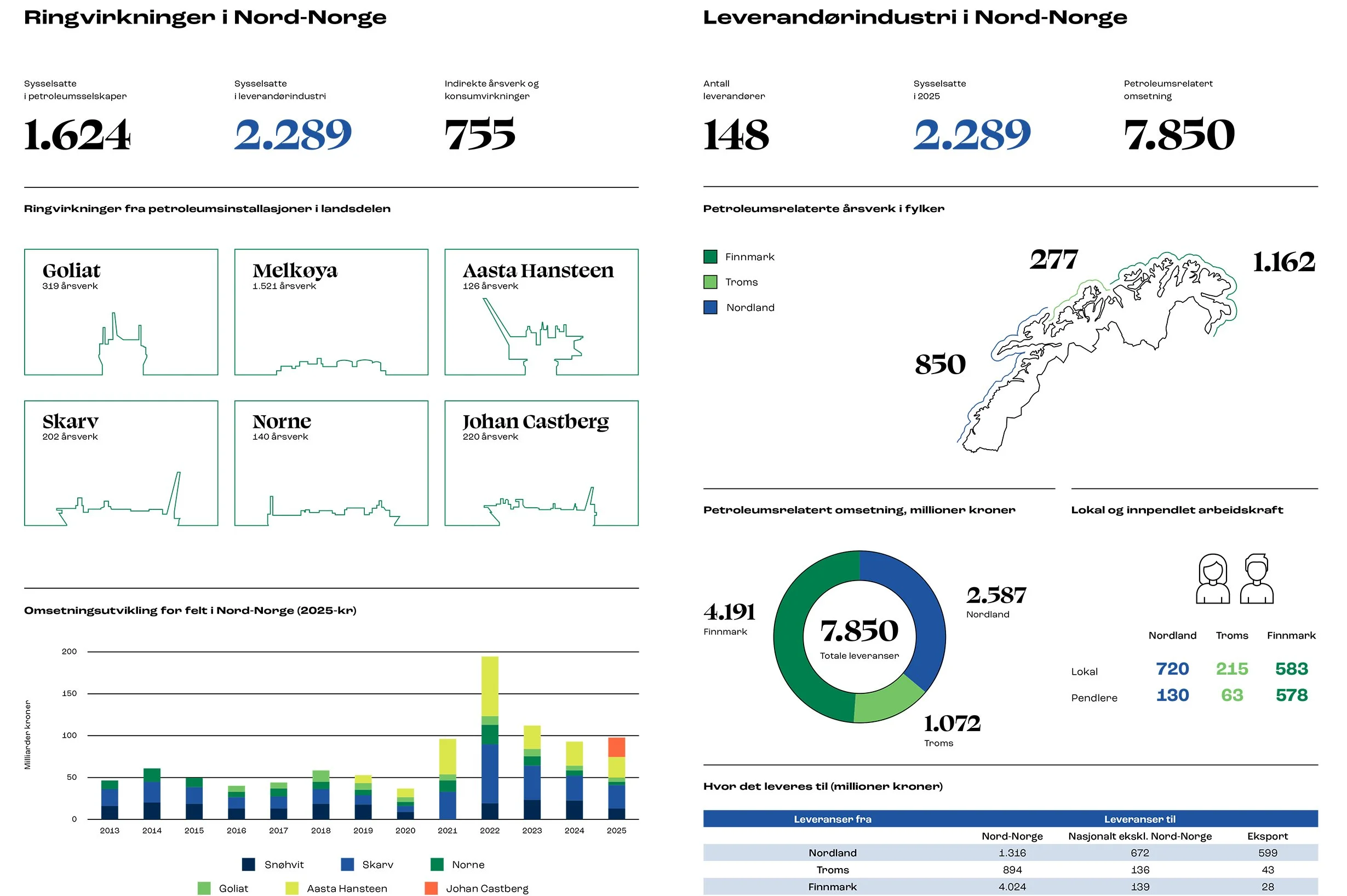Viewport: 1347px width, 896px height.
Task: Click the "Leveranser til" table header
Action: [1139, 819]
